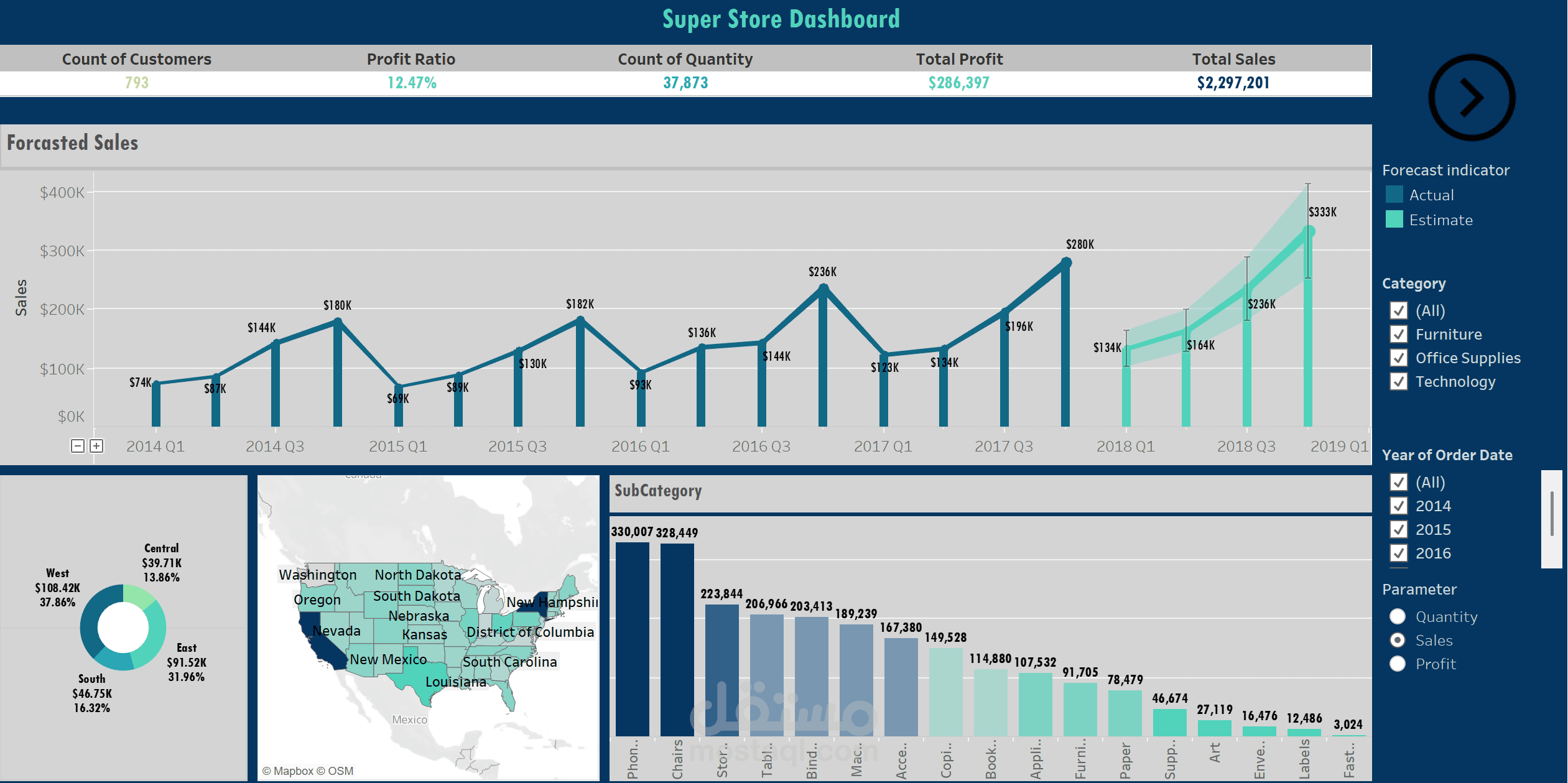Select the Sales parameter radio button
This screenshot has height=783, width=1568.
click(1398, 640)
